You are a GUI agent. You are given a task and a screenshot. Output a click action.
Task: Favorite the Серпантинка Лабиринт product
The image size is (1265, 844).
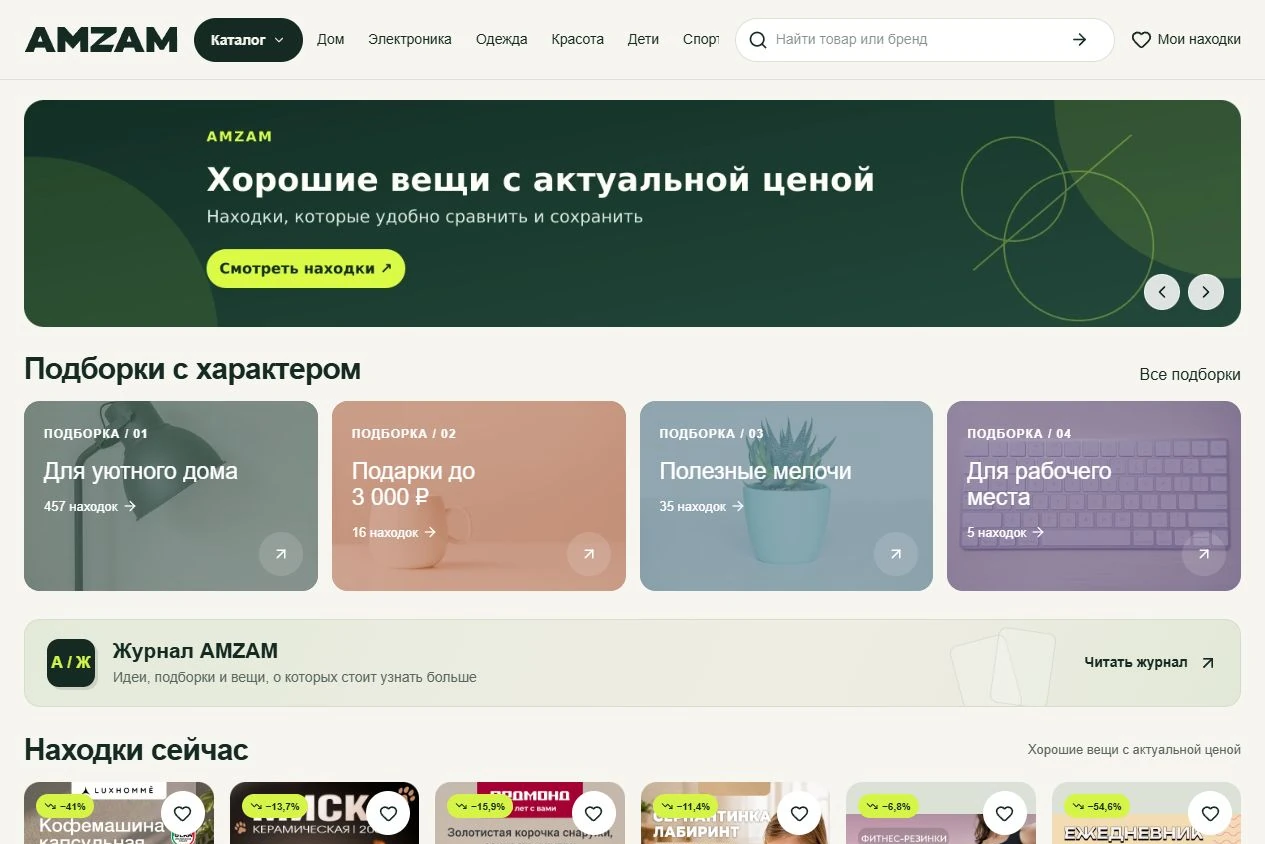pyautogui.click(x=799, y=814)
